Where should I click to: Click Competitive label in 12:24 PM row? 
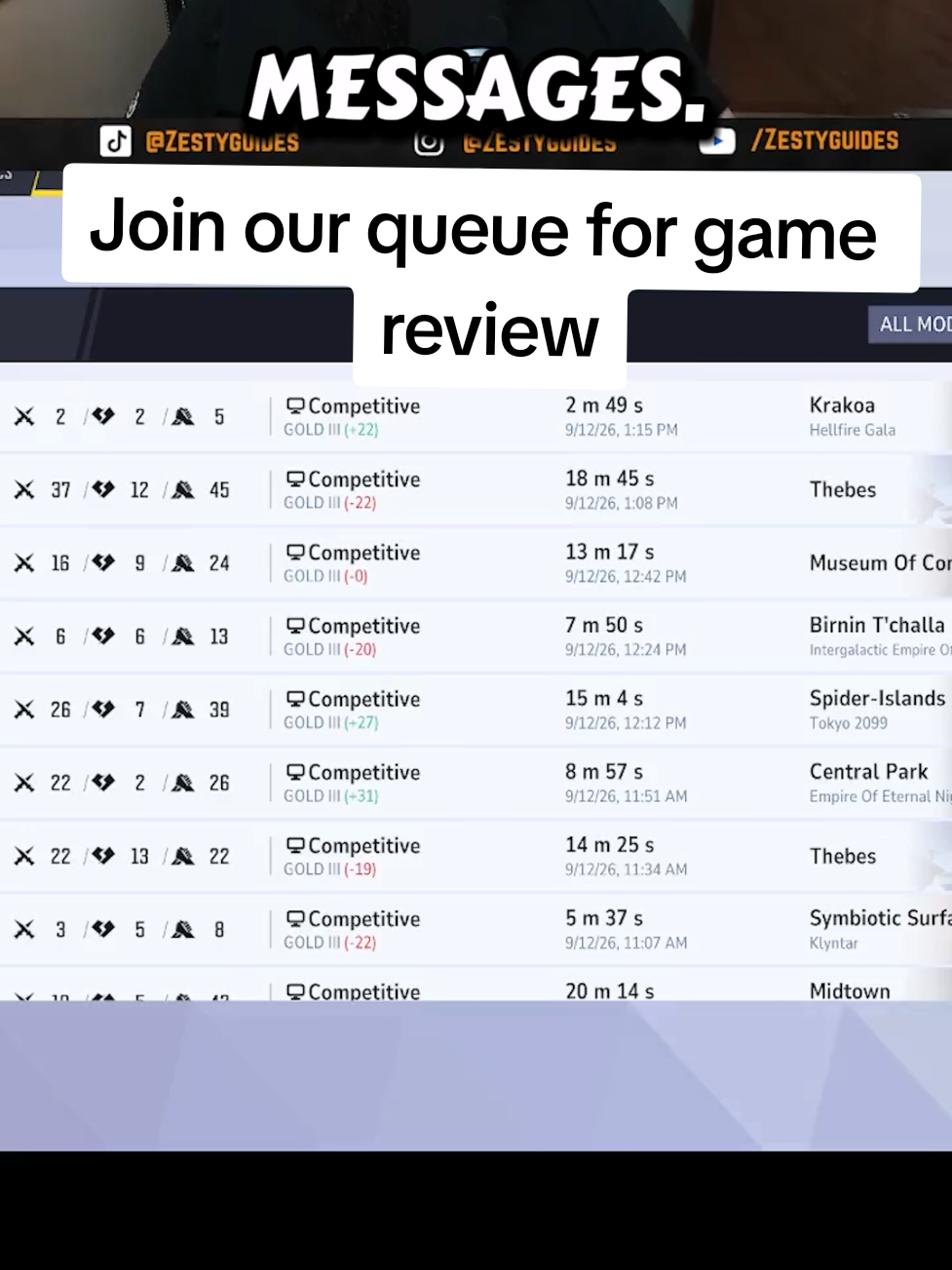[x=364, y=626]
